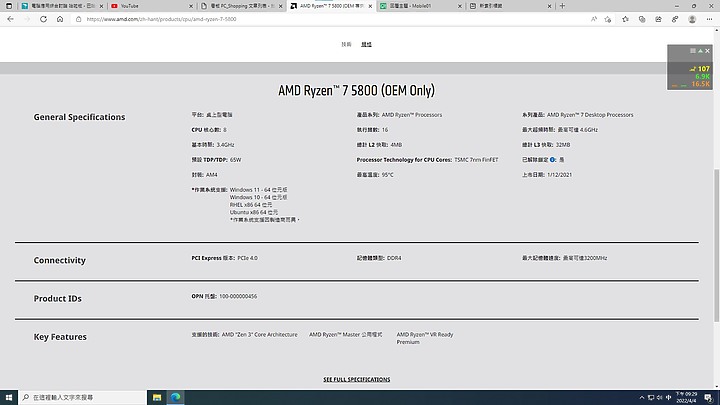Switch to the first browser tab

pos(62,6)
